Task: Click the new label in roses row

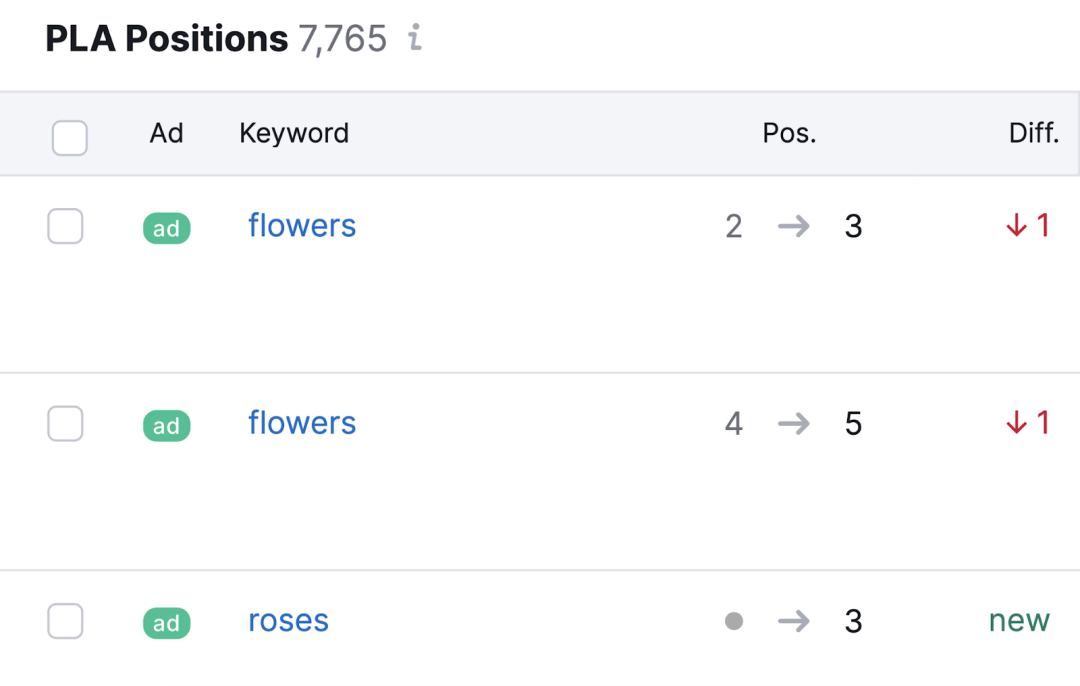Action: pos(1019,621)
